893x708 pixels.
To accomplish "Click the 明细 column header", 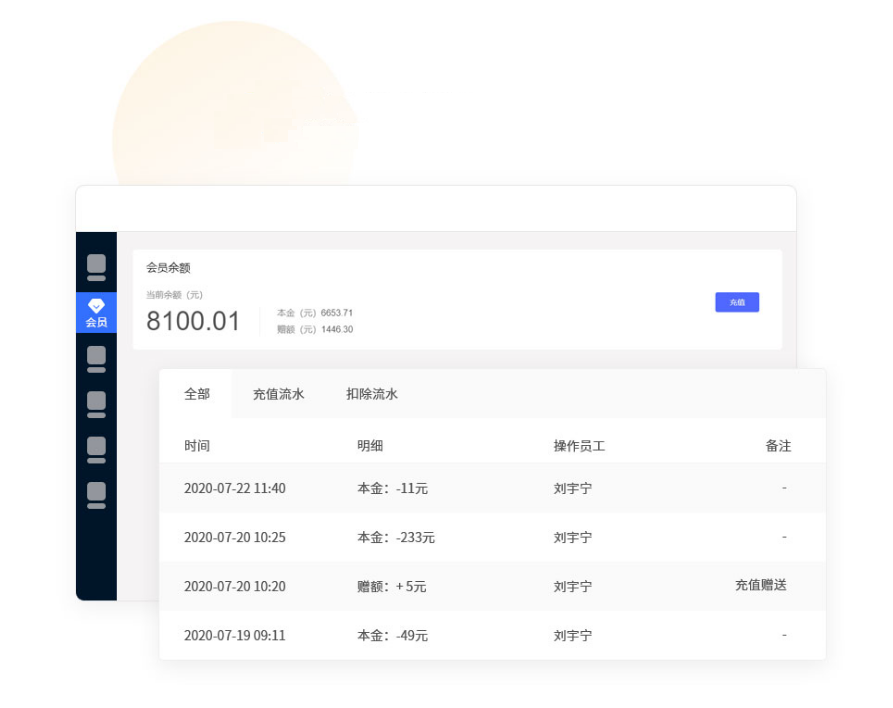I will (370, 445).
